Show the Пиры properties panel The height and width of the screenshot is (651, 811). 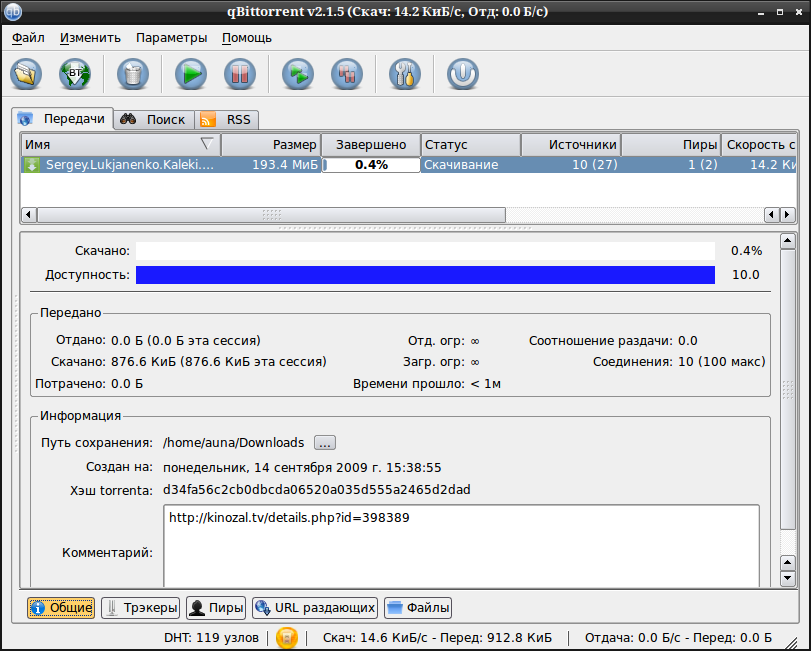216,608
